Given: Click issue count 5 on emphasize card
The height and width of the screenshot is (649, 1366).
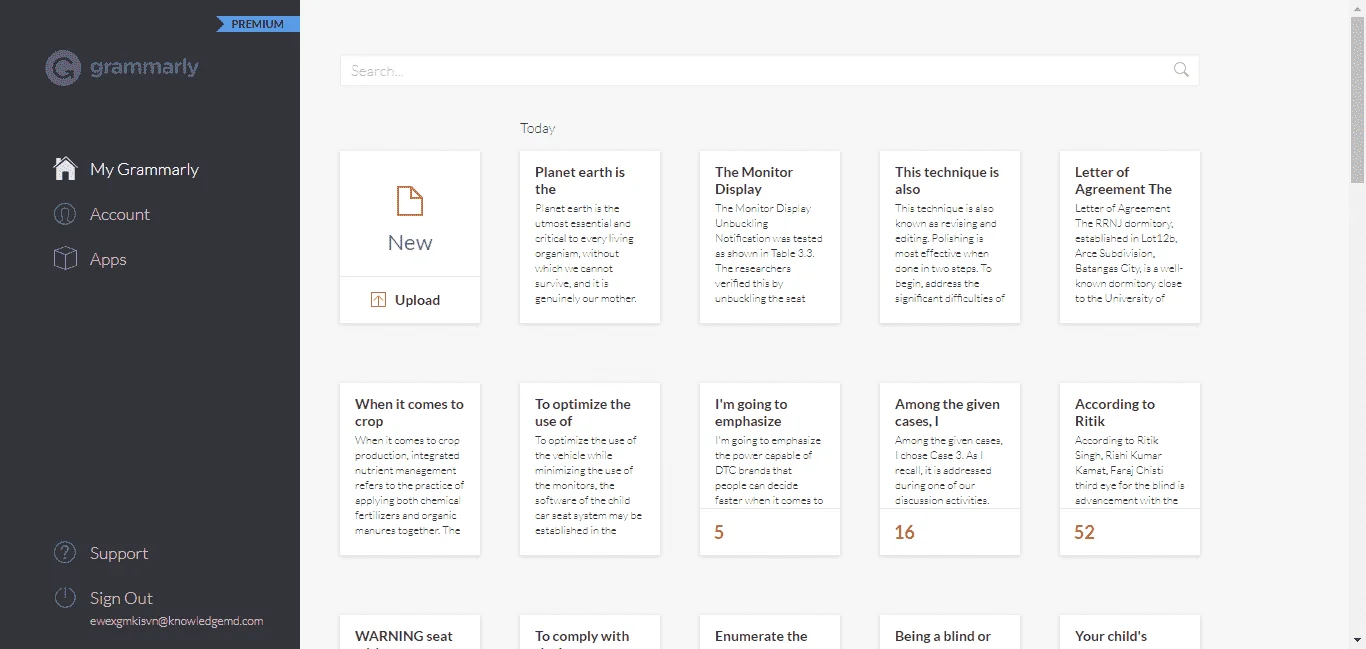Looking at the screenshot, I should click(719, 532).
